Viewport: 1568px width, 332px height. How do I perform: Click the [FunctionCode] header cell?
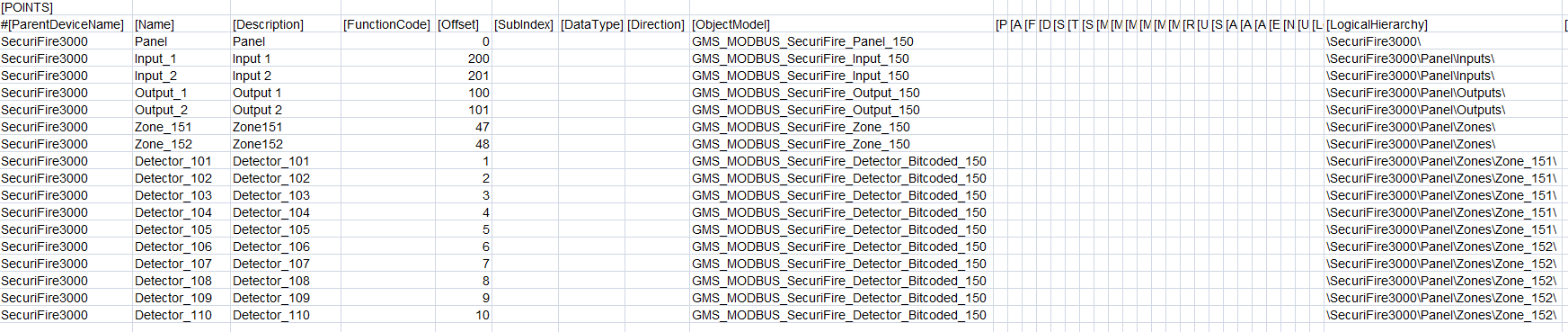[388, 24]
